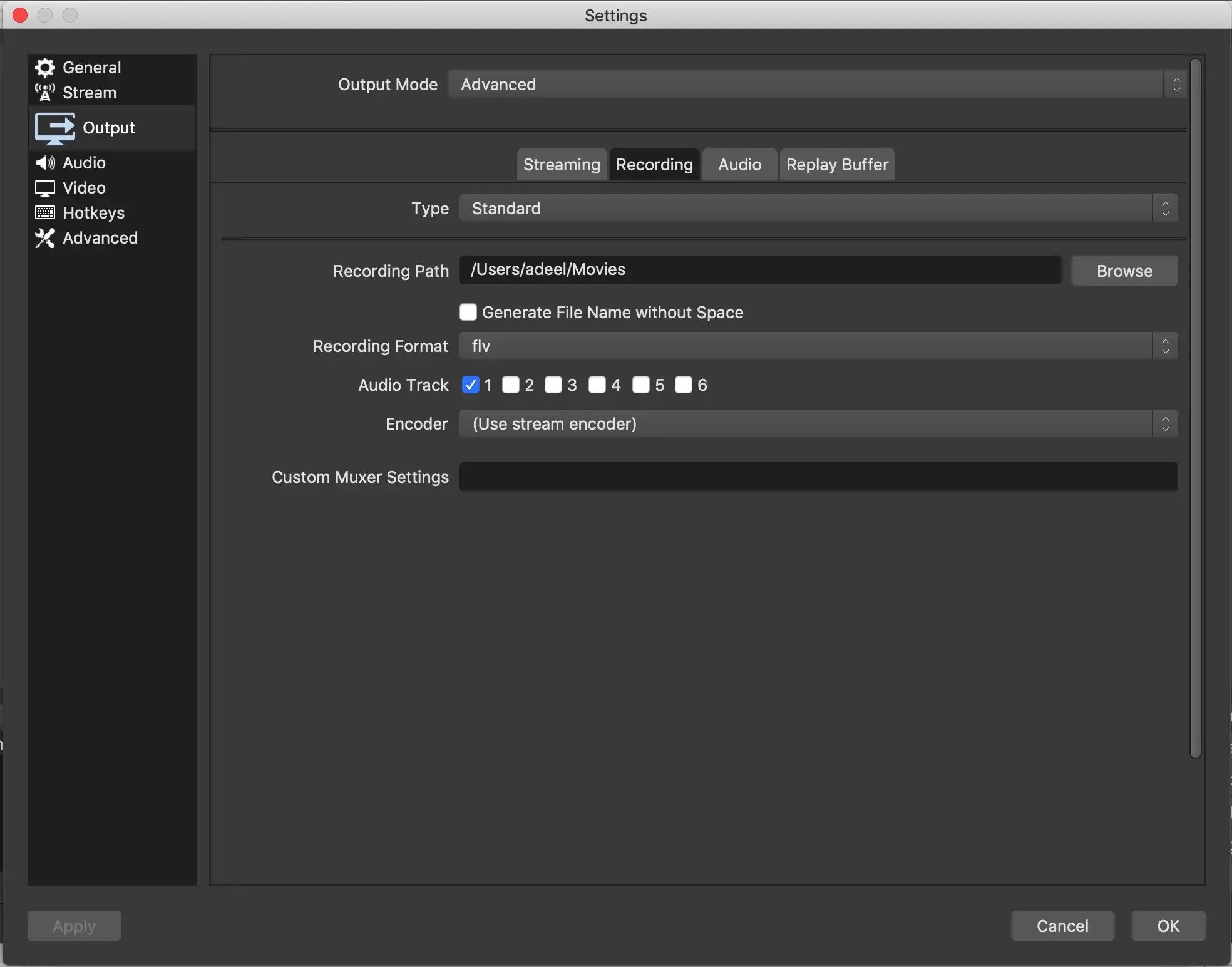
Task: Click the Hotkeys keyboard icon
Action: click(x=44, y=213)
